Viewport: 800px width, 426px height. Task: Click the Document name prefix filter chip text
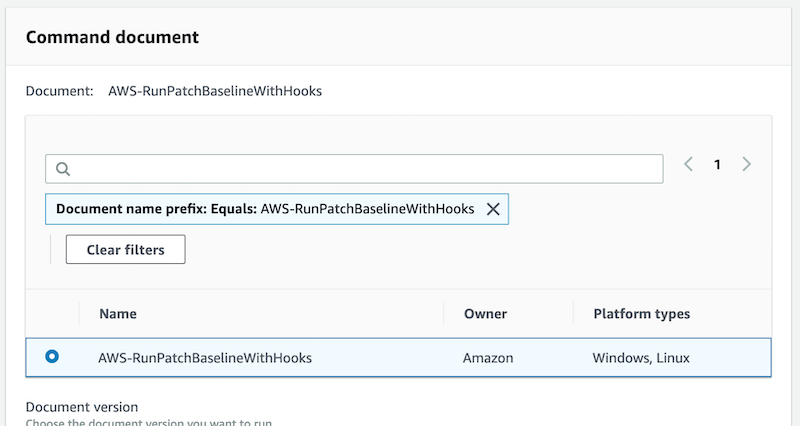pyautogui.click(x=265, y=209)
